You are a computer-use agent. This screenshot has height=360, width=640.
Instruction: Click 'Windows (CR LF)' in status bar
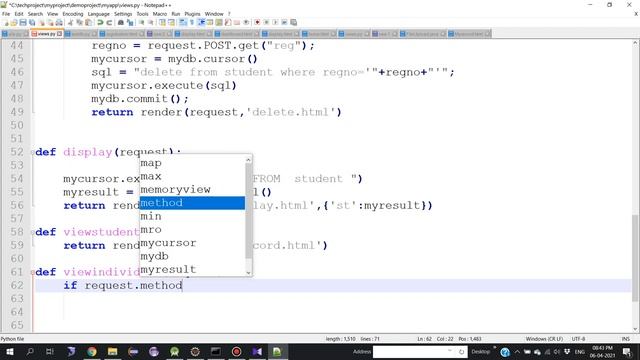pos(544,339)
